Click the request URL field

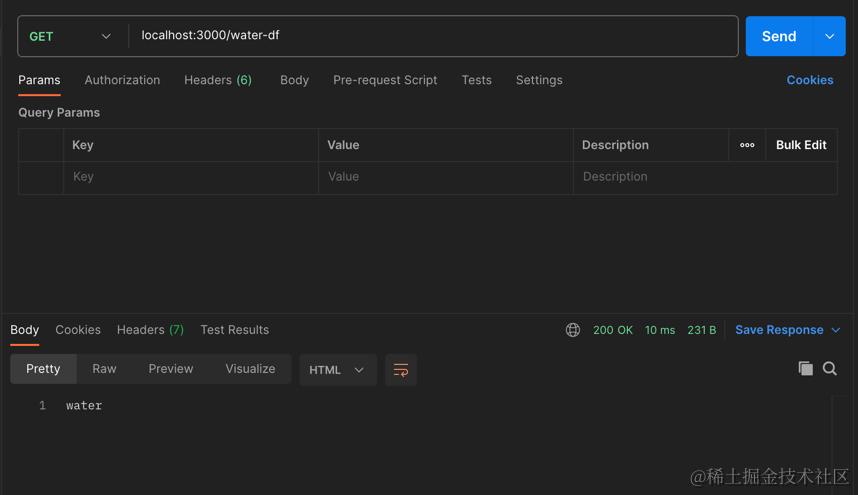coord(430,36)
